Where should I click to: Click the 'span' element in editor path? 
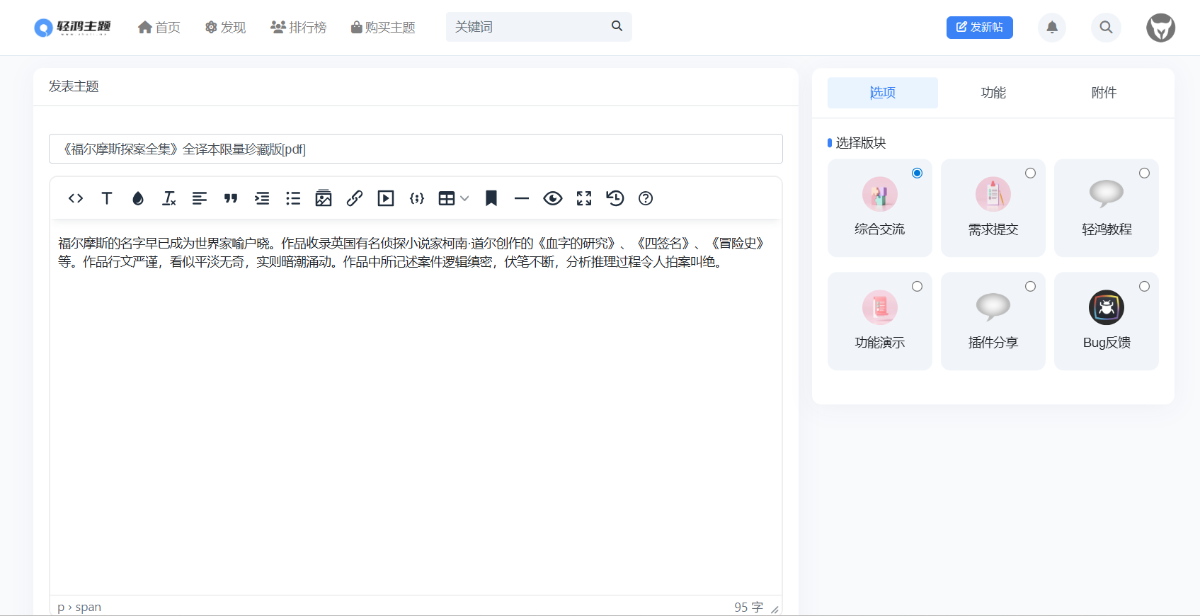tap(88, 607)
